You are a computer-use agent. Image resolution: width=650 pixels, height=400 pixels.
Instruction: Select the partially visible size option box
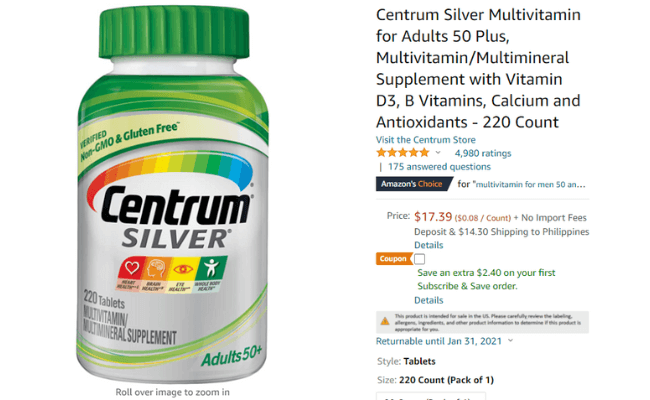pyautogui.click(x=431, y=396)
